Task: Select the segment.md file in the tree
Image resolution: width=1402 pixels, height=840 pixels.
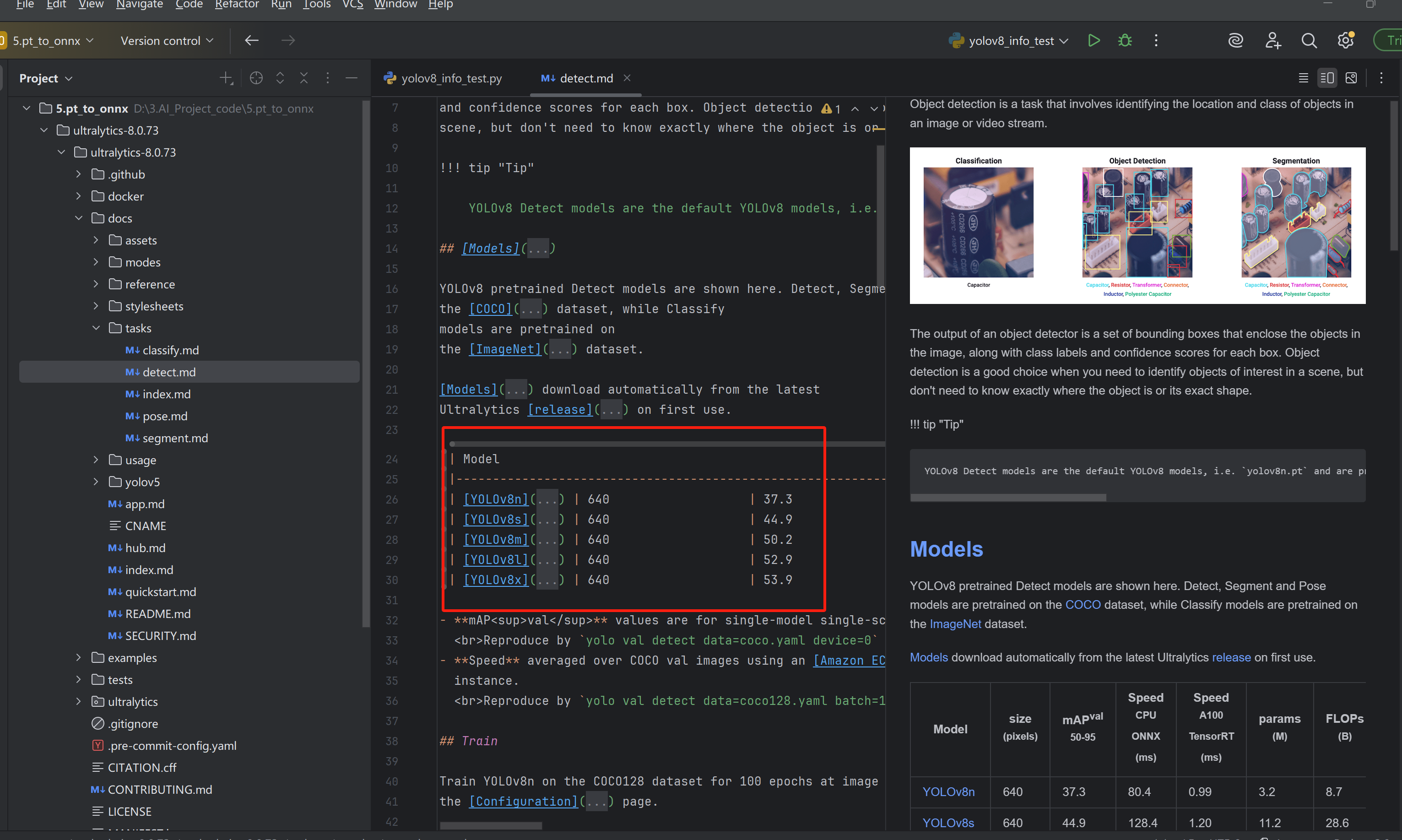Action: pos(175,438)
